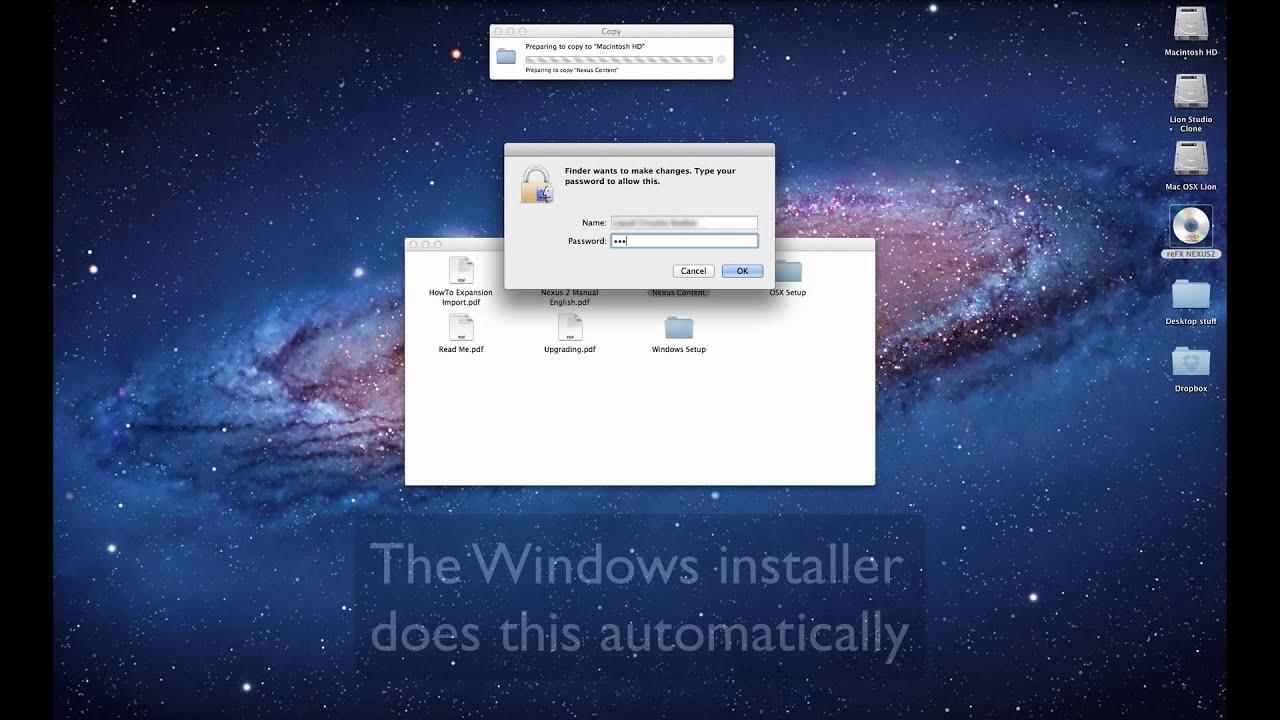Select the reFX NEXUS2 disc icon
The image size is (1280, 720).
pos(1190,227)
